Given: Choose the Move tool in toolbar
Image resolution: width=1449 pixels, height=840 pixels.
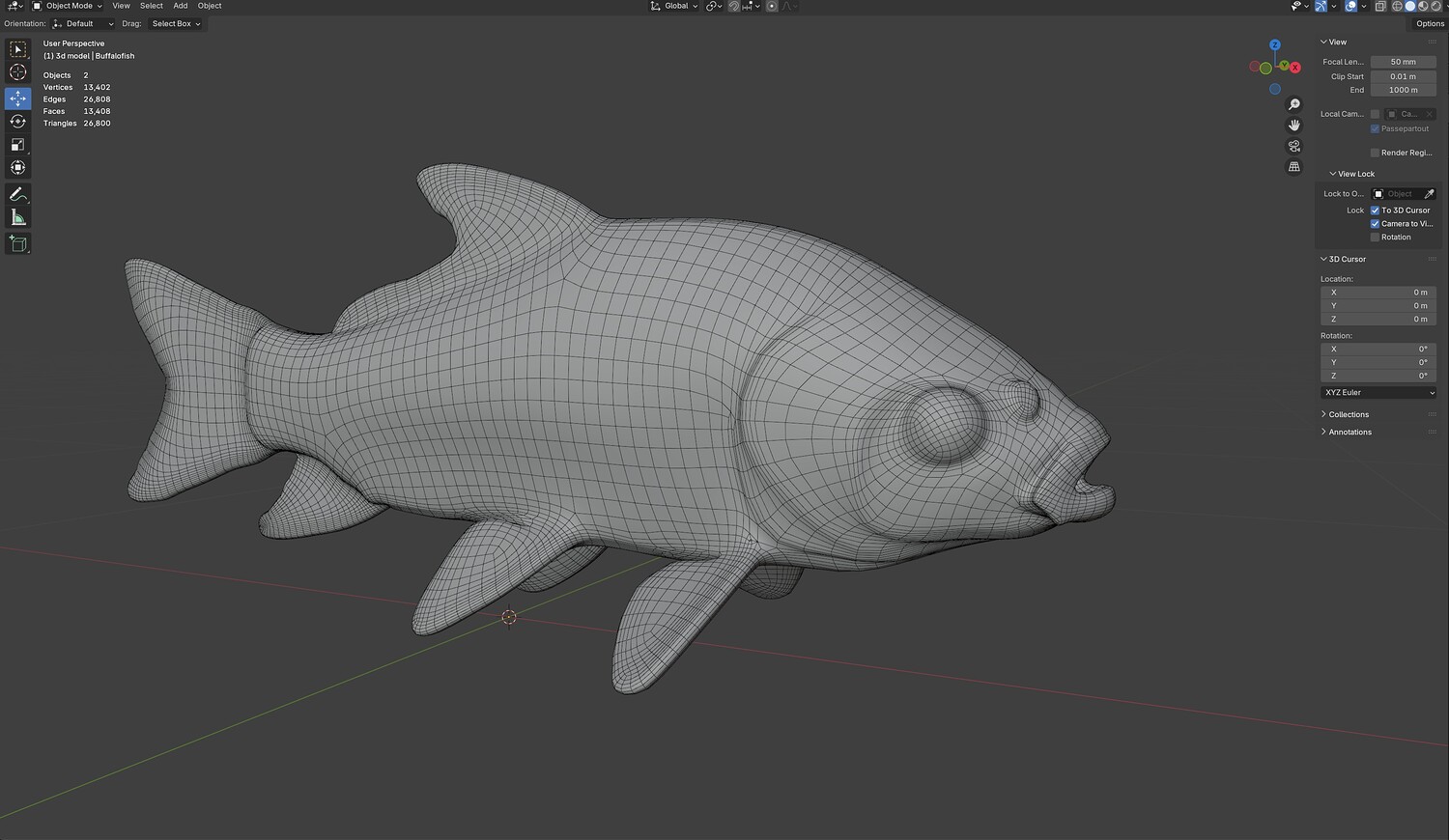Looking at the screenshot, I should tap(17, 98).
